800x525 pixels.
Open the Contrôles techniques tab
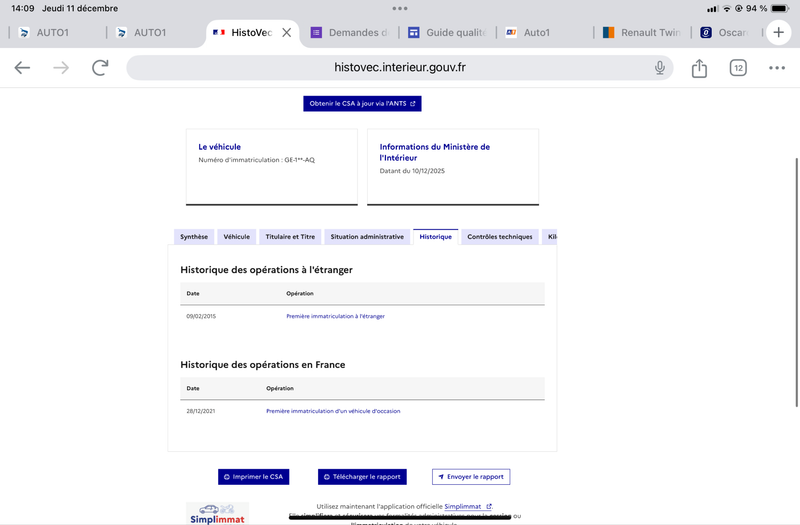(x=499, y=237)
